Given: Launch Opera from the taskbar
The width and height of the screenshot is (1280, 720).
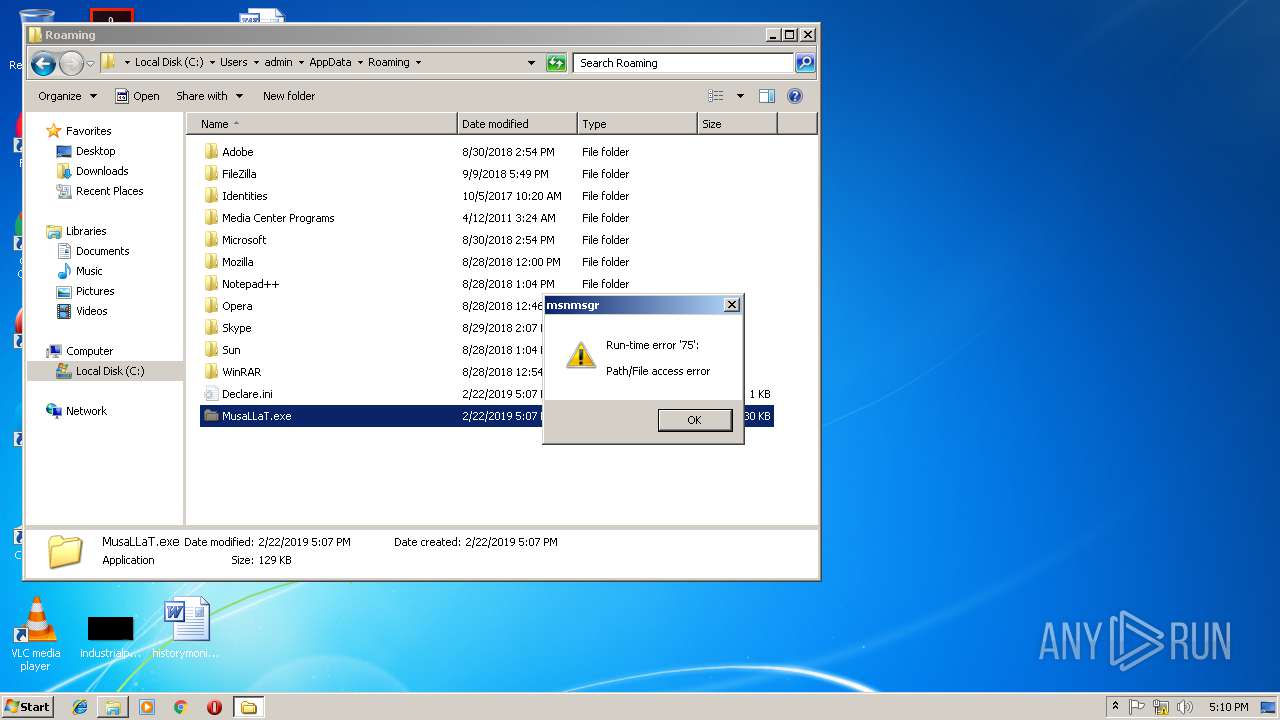Looking at the screenshot, I should point(214,707).
